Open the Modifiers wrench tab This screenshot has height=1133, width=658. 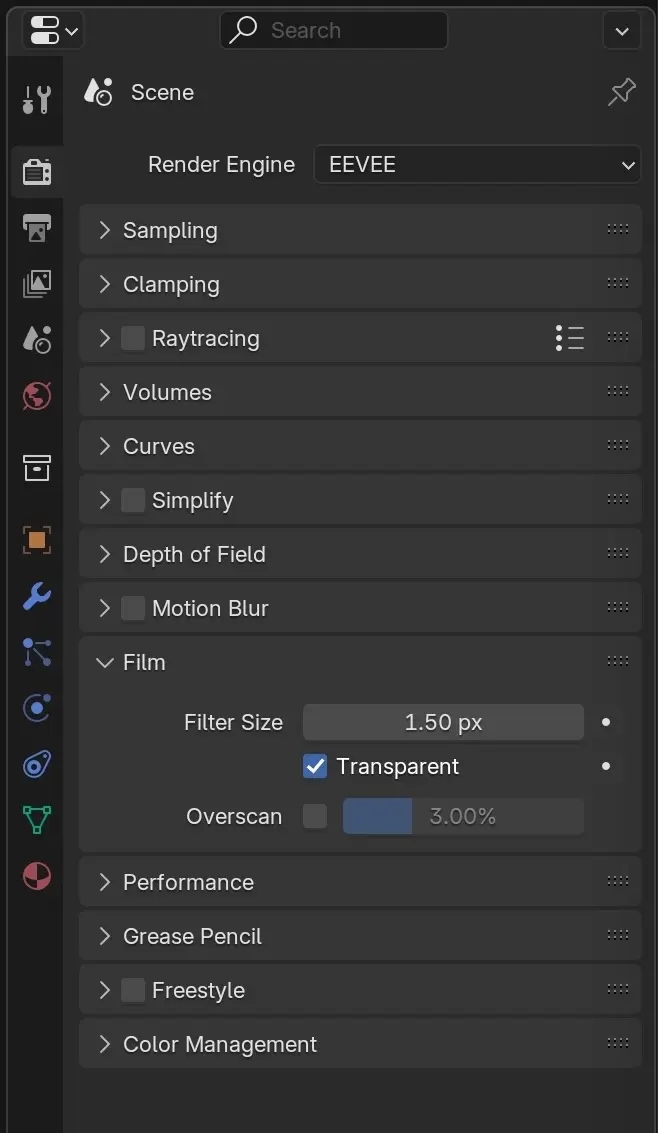click(37, 597)
